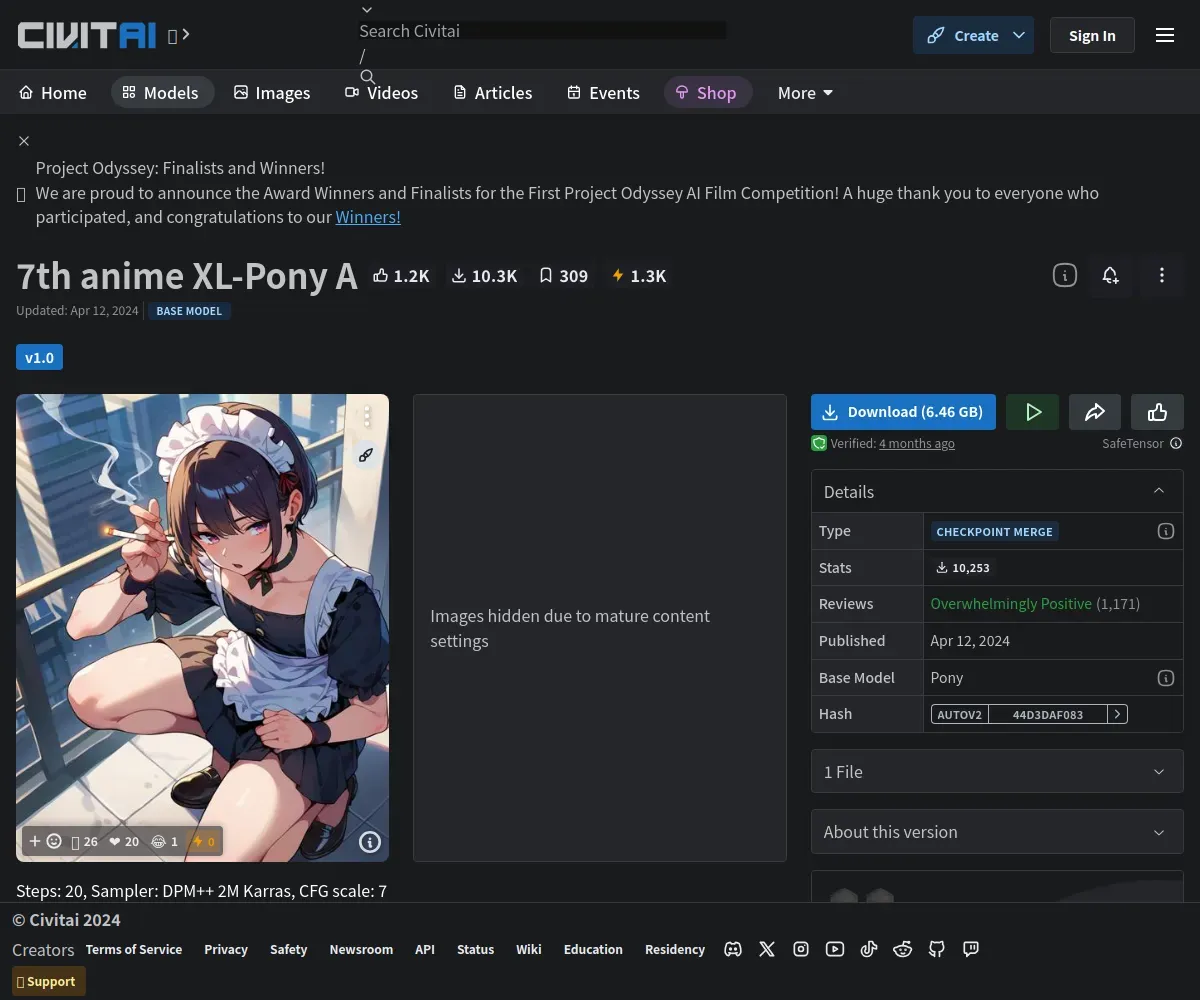Viewport: 1200px width, 1000px height.
Task: Open the Twitch footer icon
Action: pos(971,949)
